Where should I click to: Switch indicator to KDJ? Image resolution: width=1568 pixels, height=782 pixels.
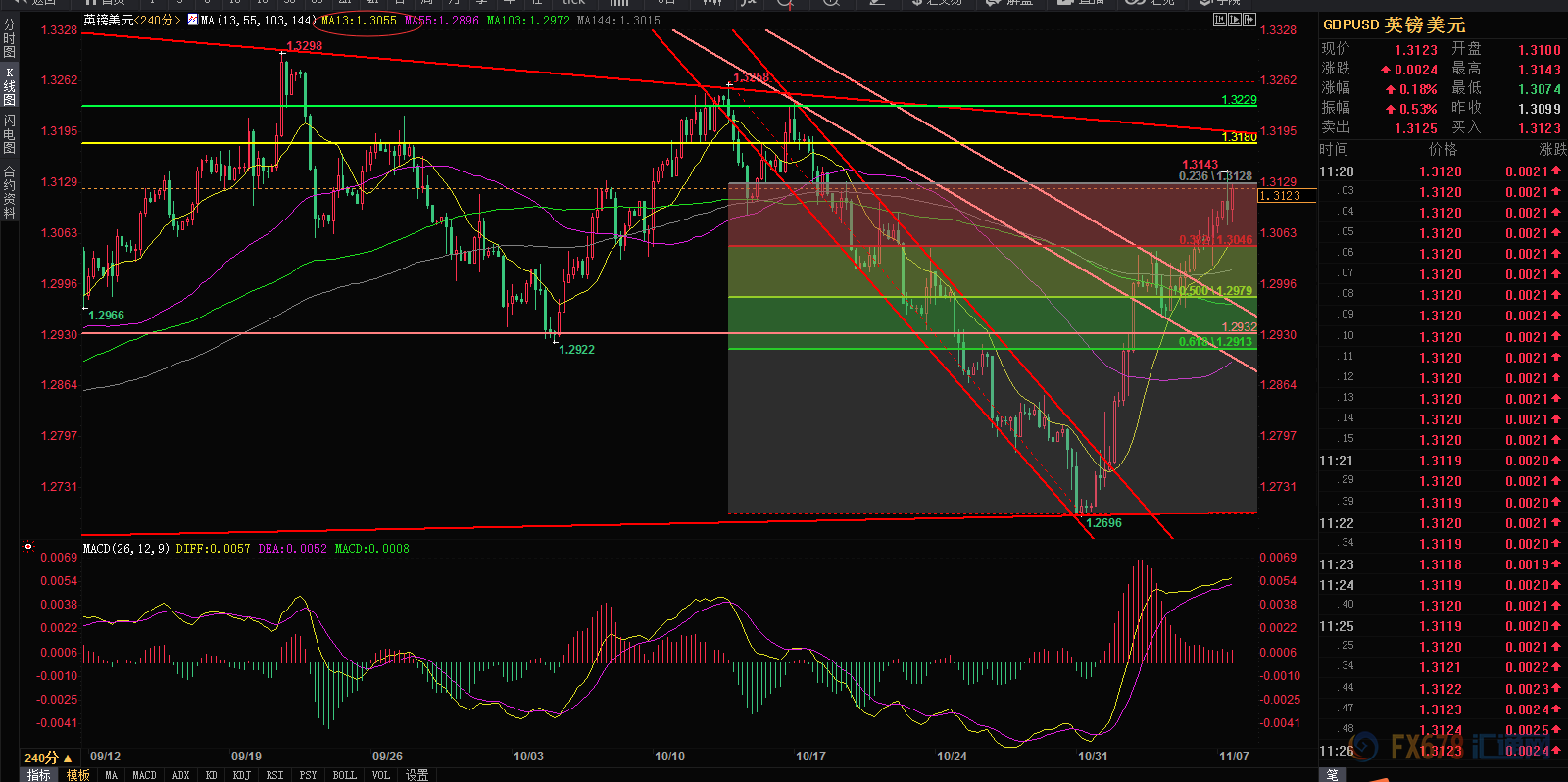(x=241, y=775)
